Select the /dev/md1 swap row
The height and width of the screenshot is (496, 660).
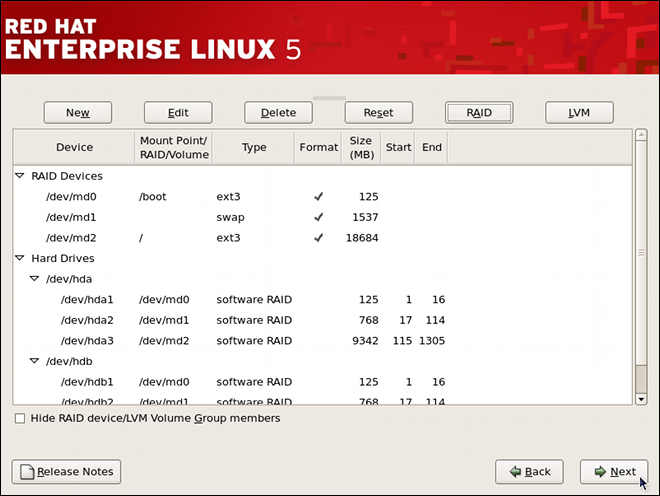coord(323,217)
